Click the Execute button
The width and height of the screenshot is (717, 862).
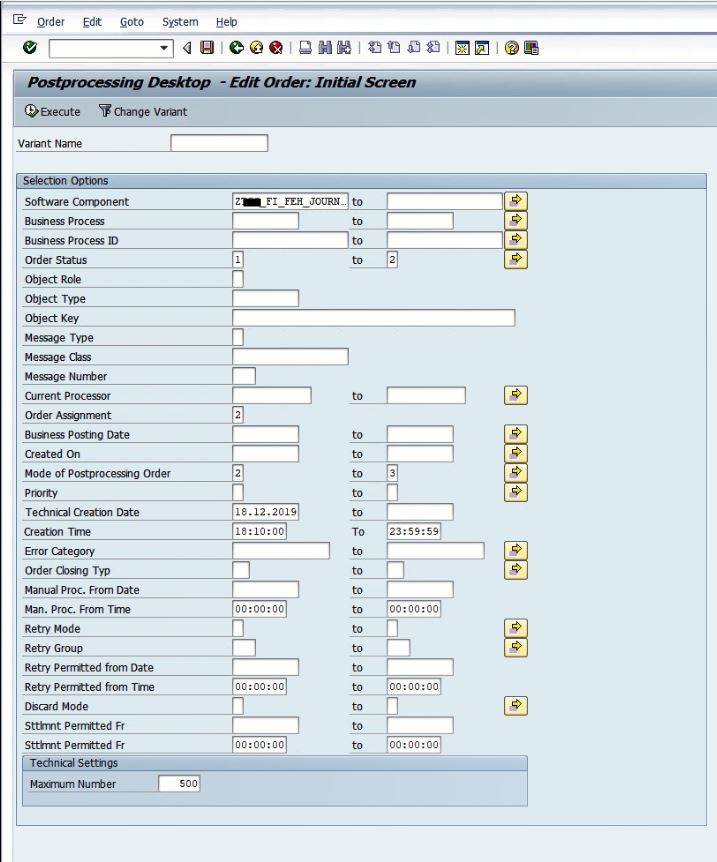tap(52, 112)
